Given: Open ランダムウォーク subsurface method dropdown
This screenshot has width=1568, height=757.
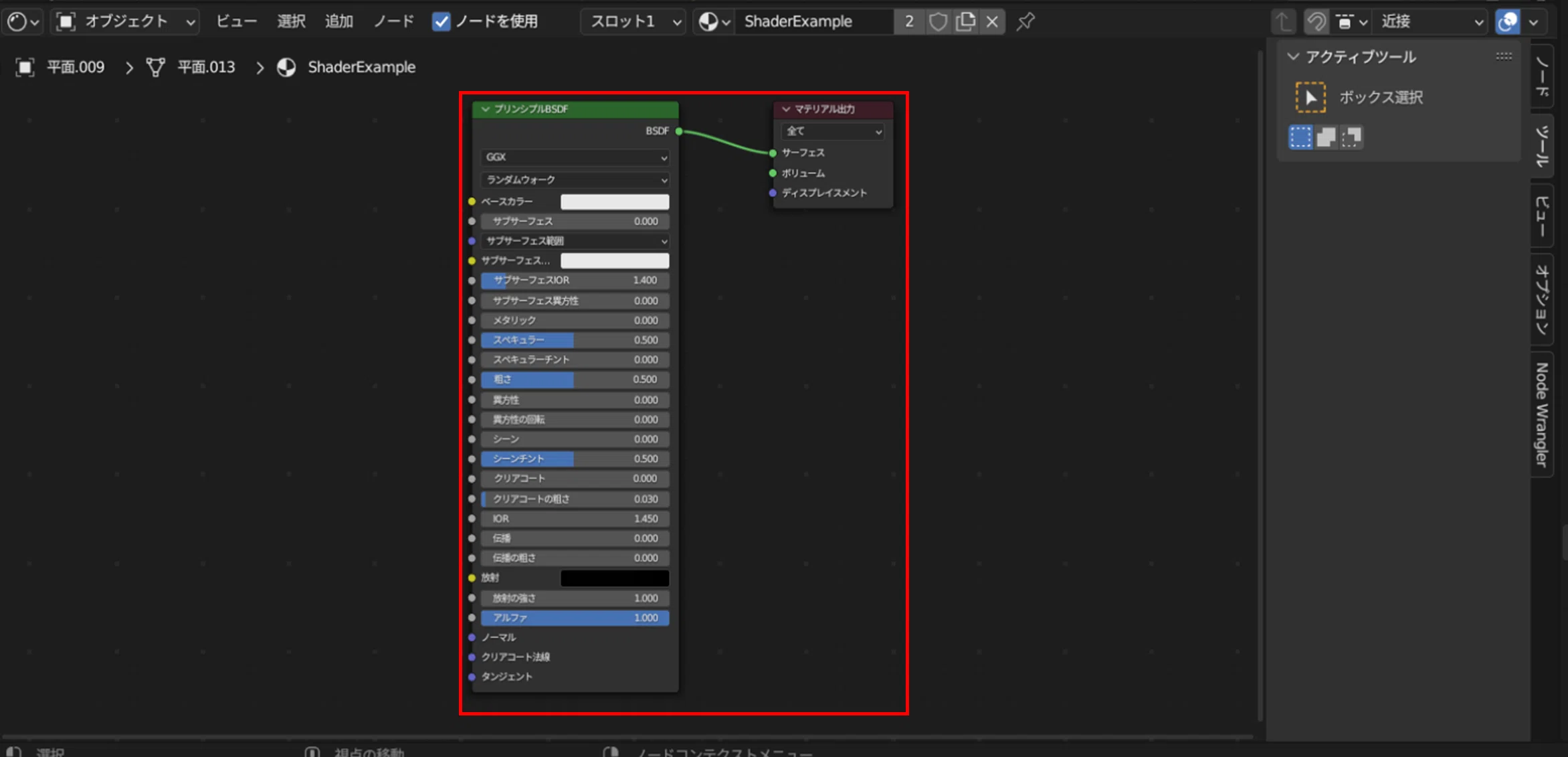Looking at the screenshot, I should tap(575, 179).
